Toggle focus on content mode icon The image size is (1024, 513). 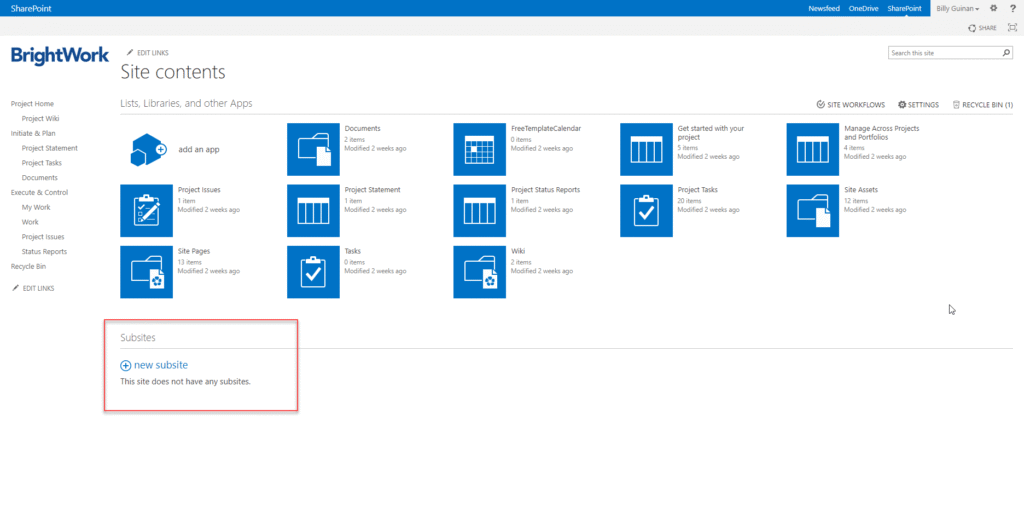(x=1012, y=28)
